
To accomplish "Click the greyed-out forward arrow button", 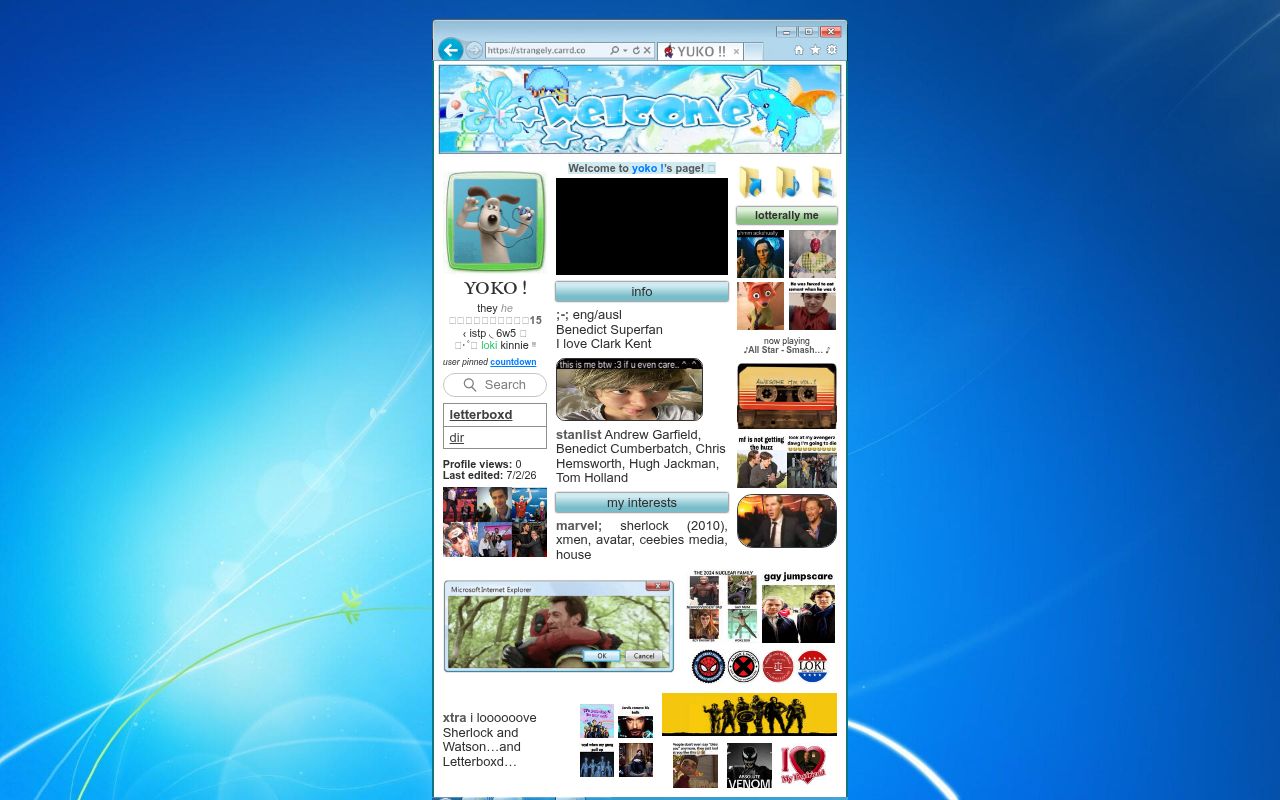I will [x=474, y=50].
